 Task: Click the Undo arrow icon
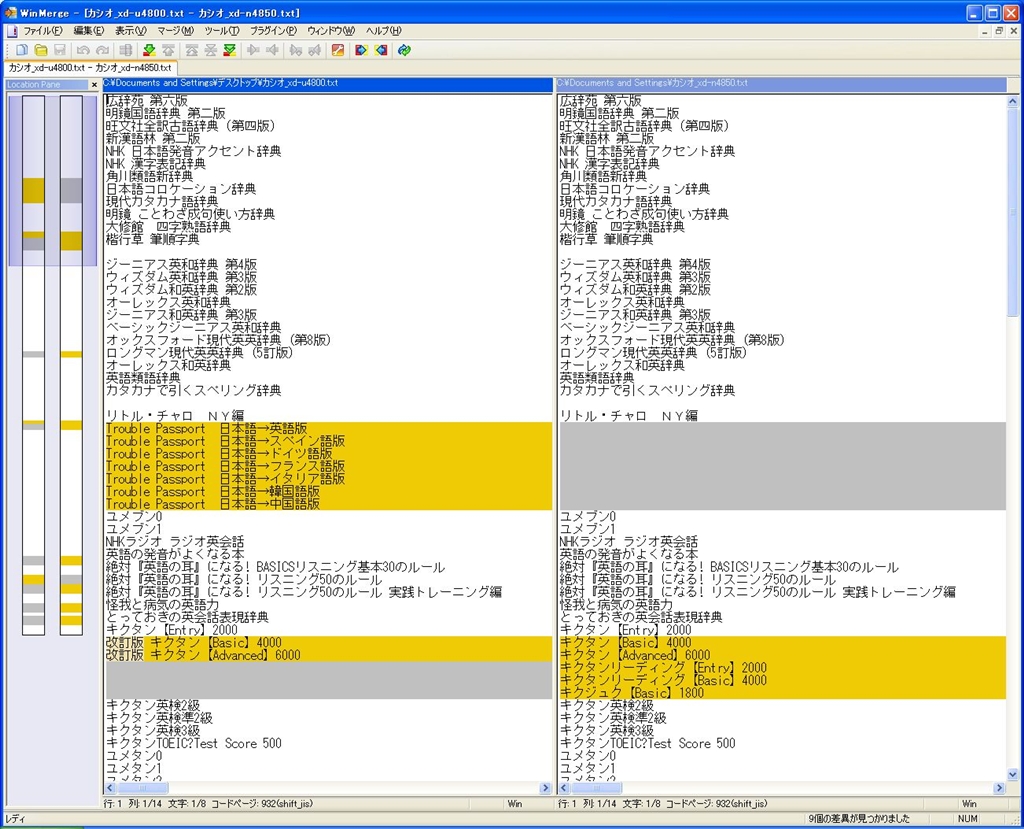(x=83, y=50)
